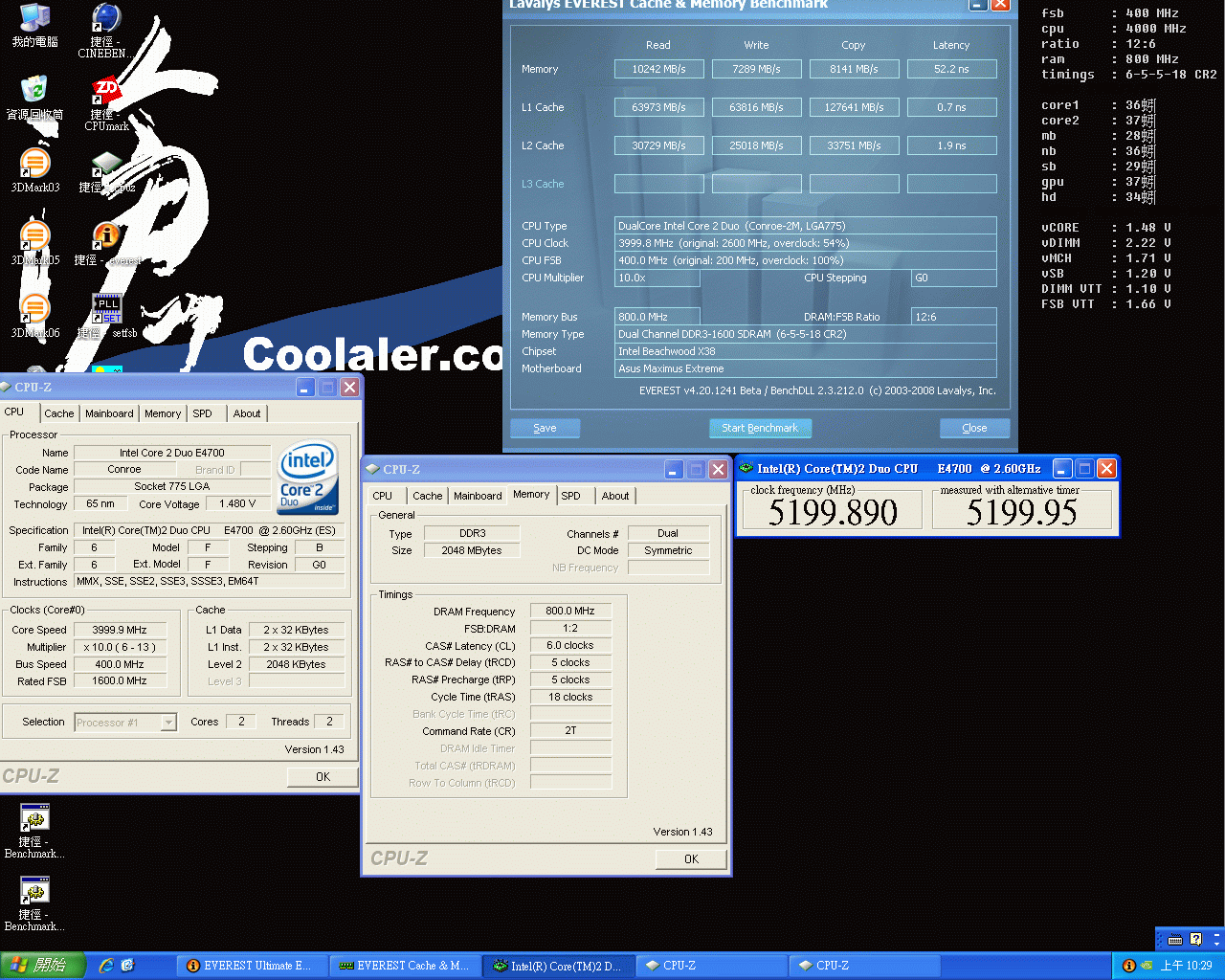Click the L1 Cache Copy value 127641 MB/s
1225x980 pixels.
coord(854,107)
